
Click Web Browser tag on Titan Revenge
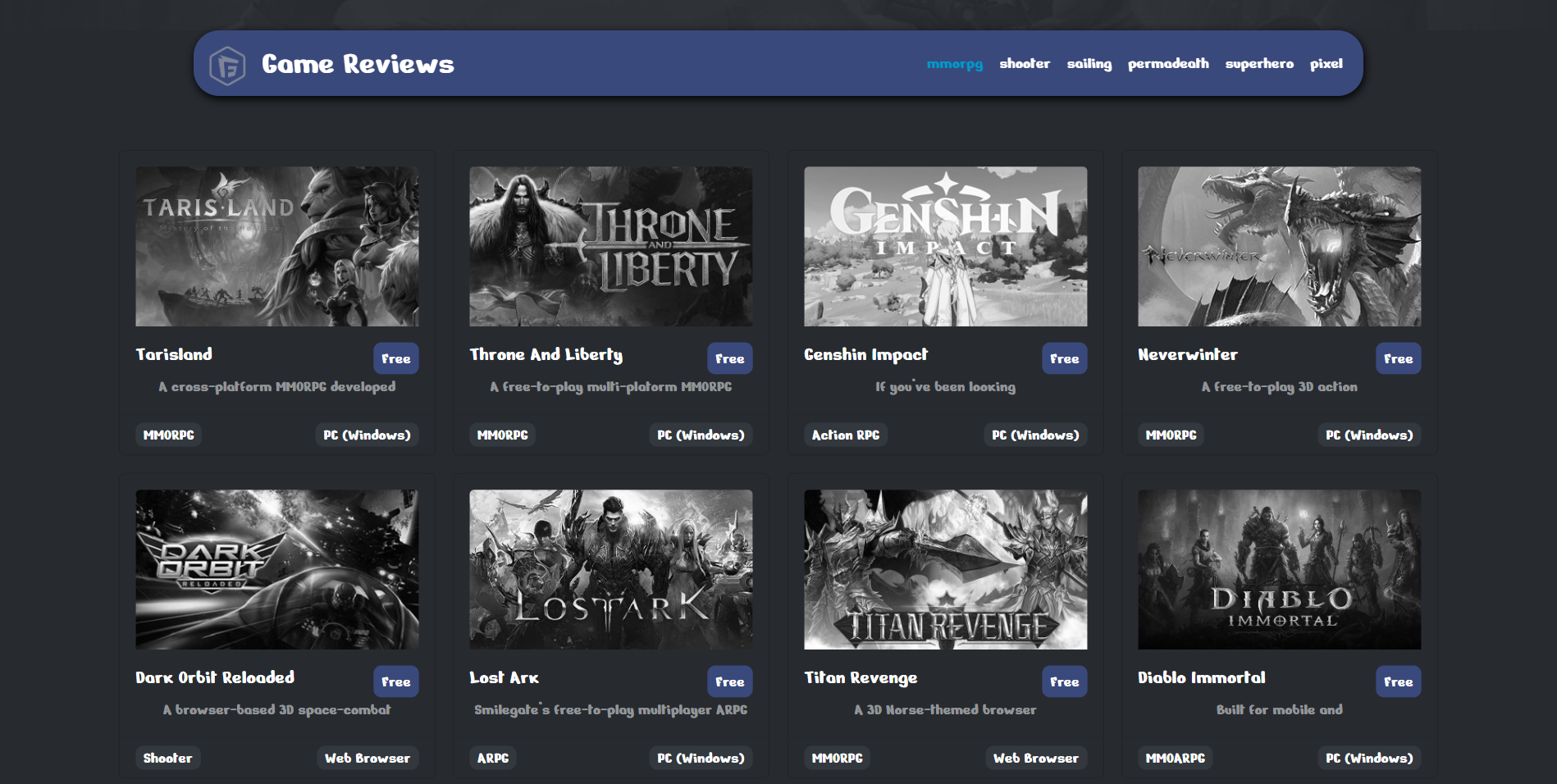[x=1036, y=758]
